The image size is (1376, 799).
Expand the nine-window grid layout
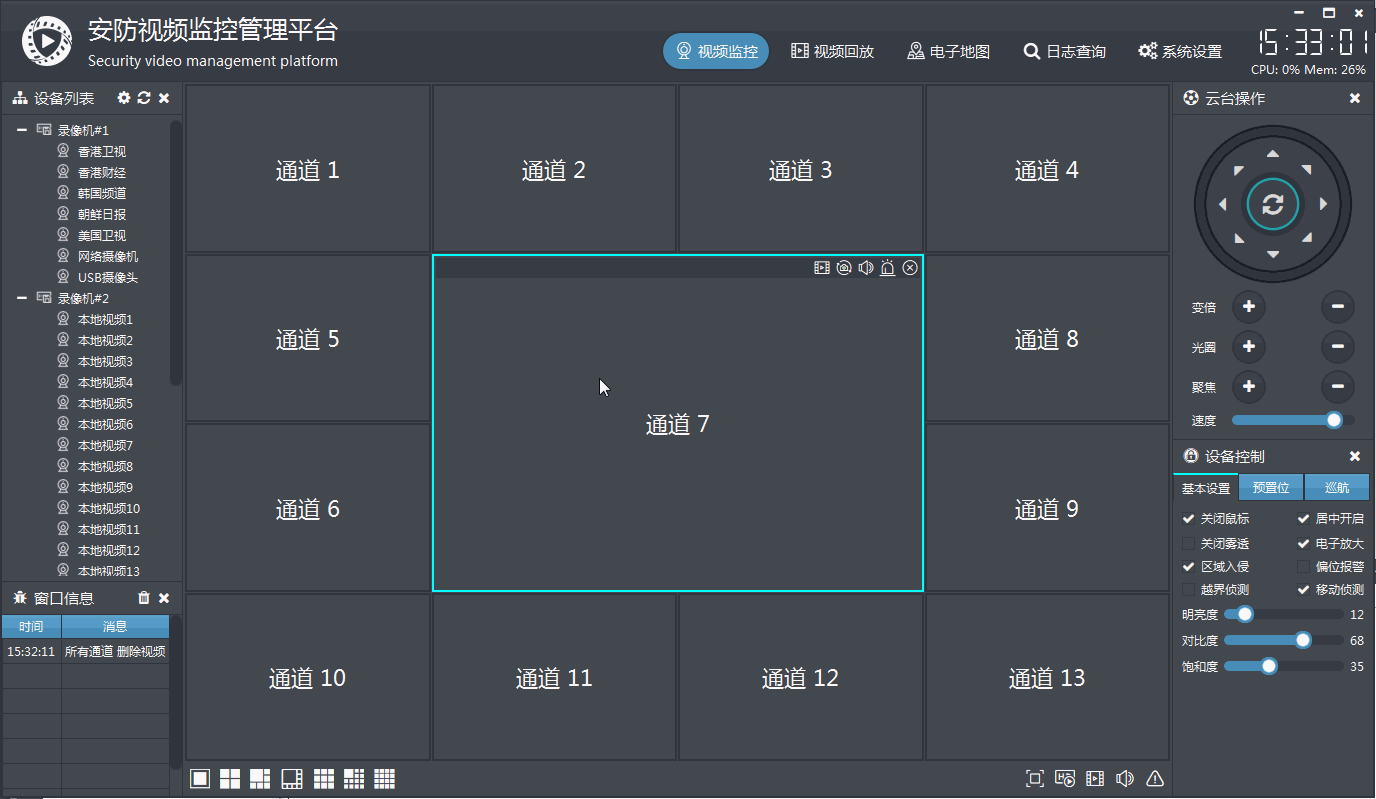pos(323,778)
